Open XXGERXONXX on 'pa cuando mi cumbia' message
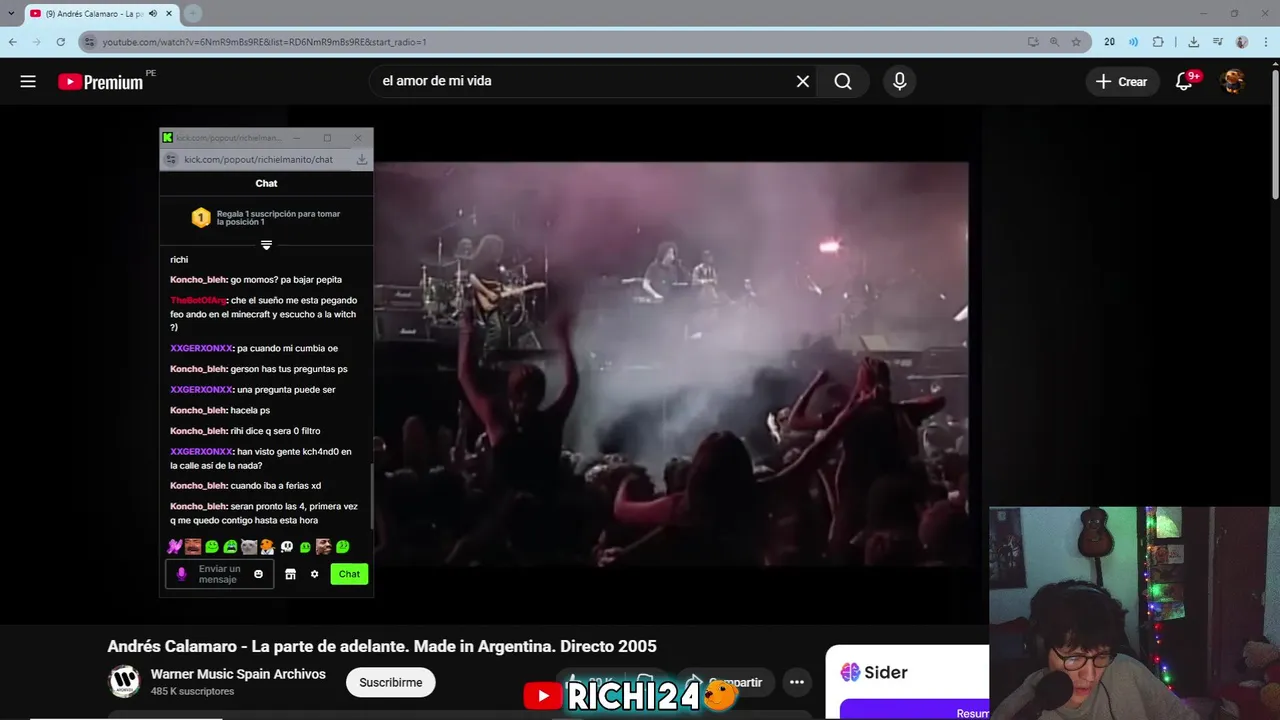Screen dimensions: 1280x720 (x=201, y=349)
